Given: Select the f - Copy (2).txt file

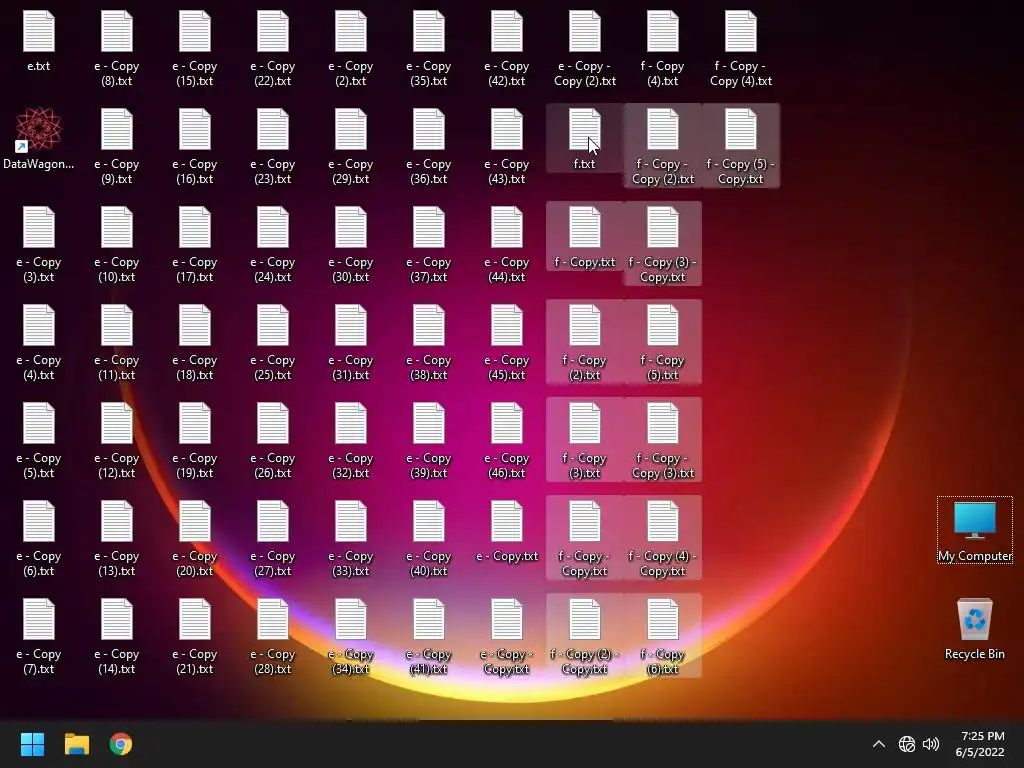Looking at the screenshot, I should click(584, 342).
